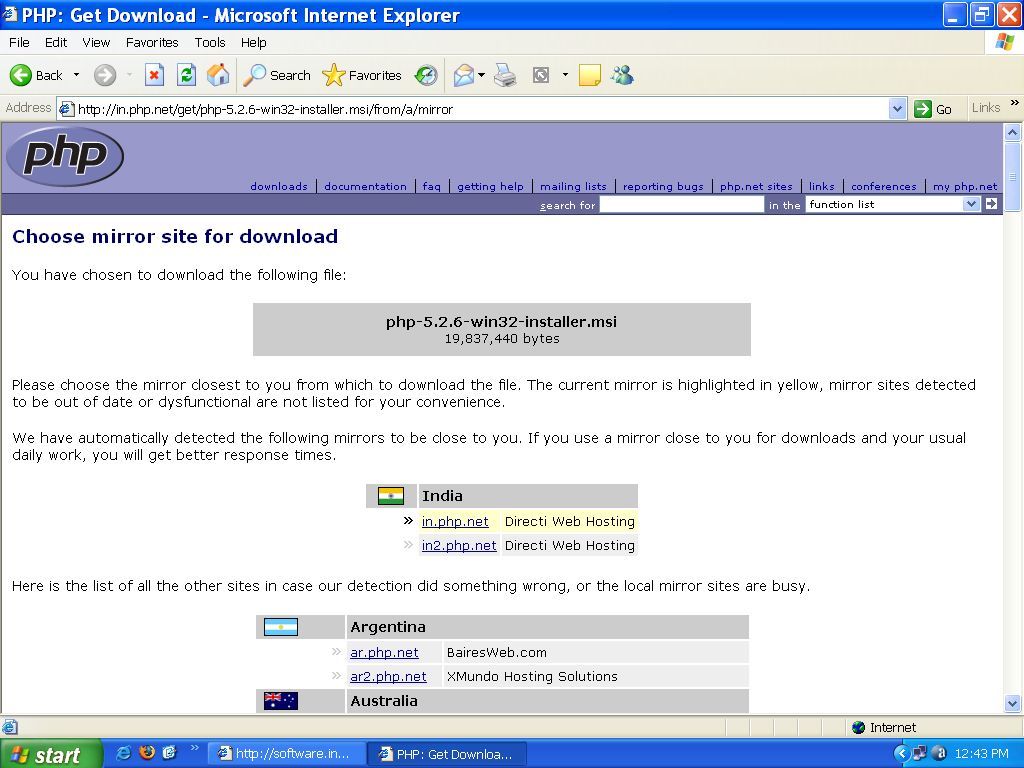Open the ar.php.net Argentina mirror
This screenshot has width=1024, height=768.
[x=384, y=652]
